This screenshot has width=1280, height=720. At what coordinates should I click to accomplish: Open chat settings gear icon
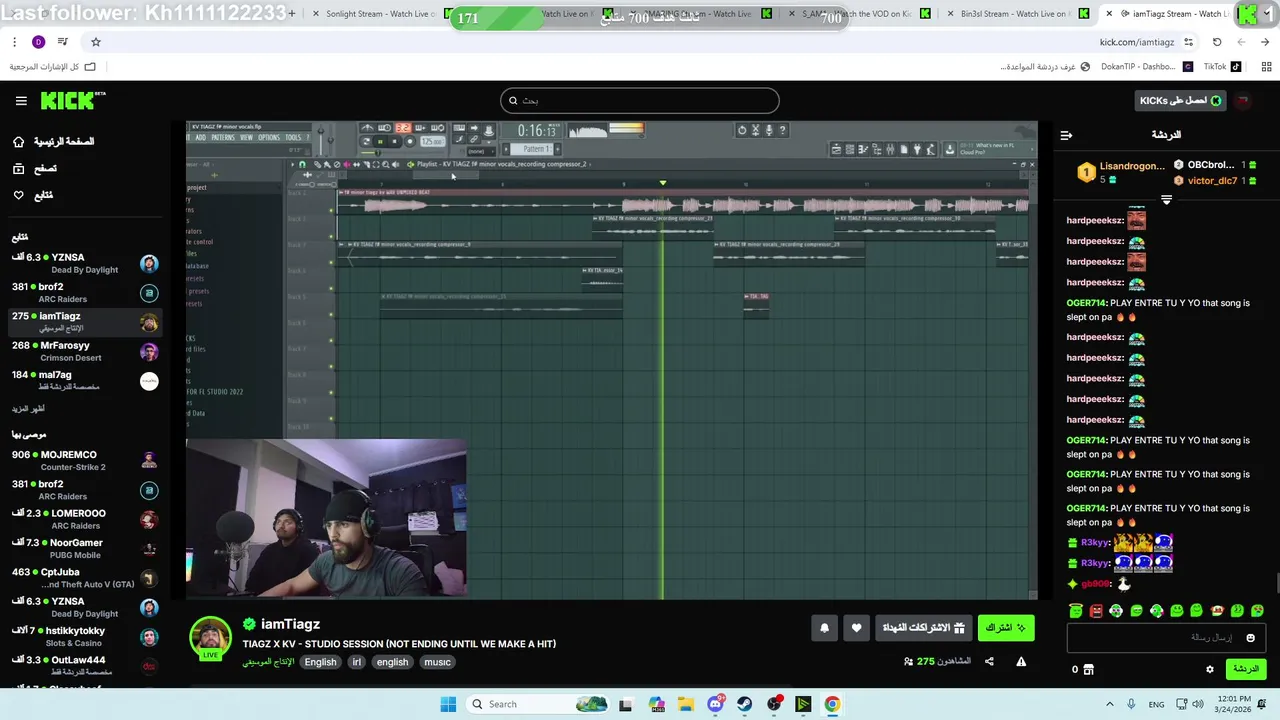1209,669
